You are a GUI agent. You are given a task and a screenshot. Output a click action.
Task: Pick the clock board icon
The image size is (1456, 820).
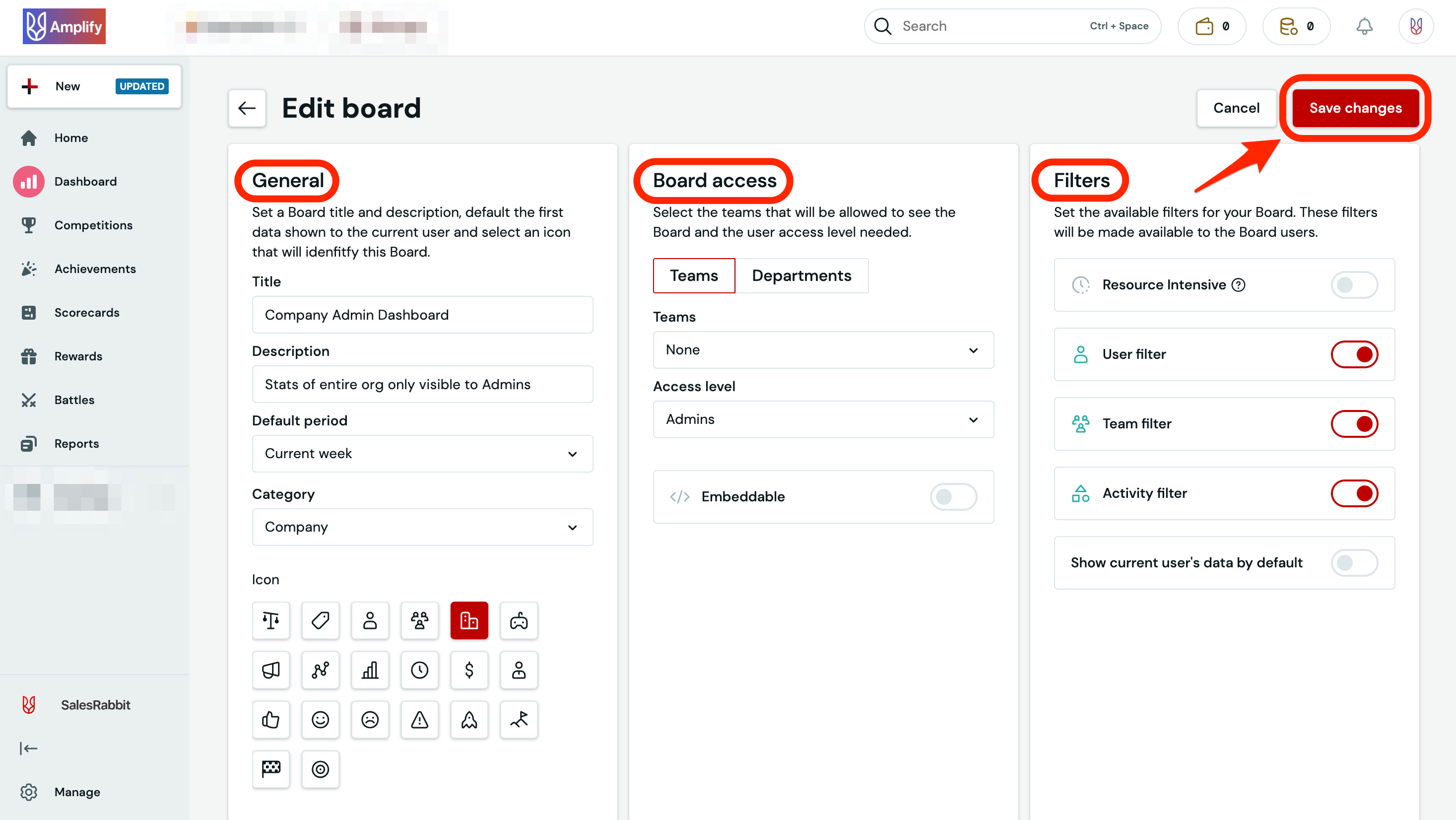coord(419,670)
